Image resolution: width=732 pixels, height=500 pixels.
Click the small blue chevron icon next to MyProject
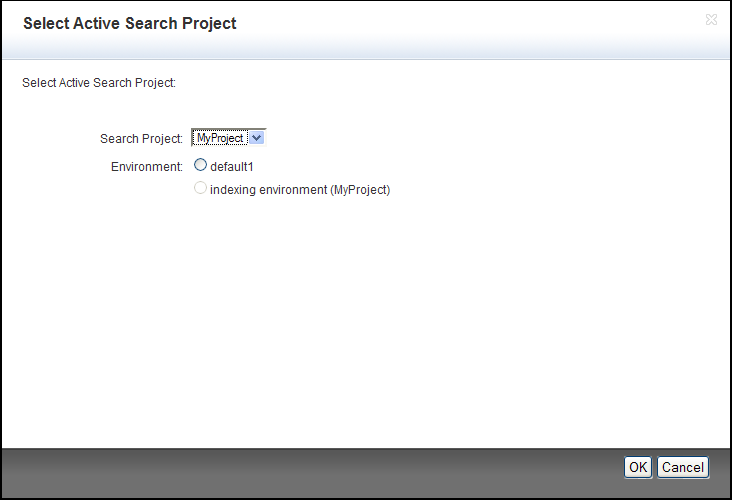[256, 138]
